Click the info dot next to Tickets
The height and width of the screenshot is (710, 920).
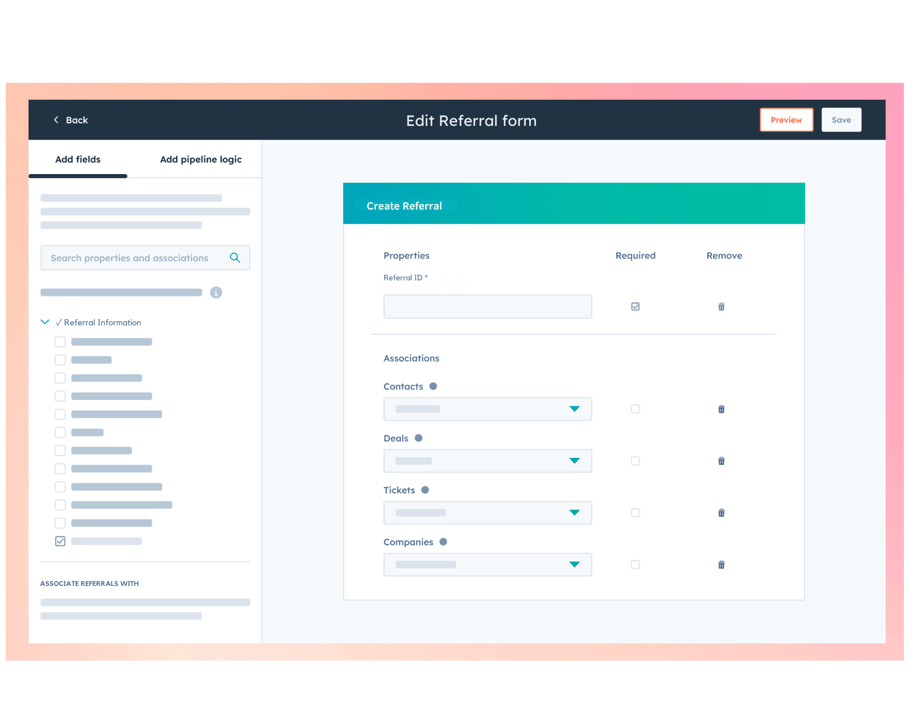coord(425,490)
